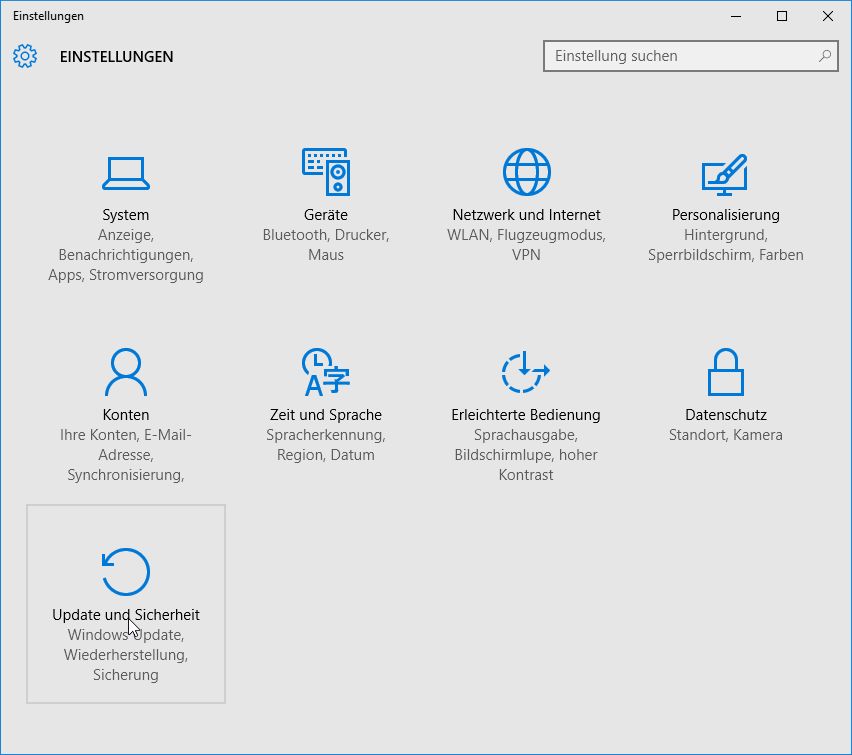Viewport: 852px width, 755px height.
Task: Click 'Windows Update, Wiederherstellung, Sicherung' description
Action: (126, 655)
